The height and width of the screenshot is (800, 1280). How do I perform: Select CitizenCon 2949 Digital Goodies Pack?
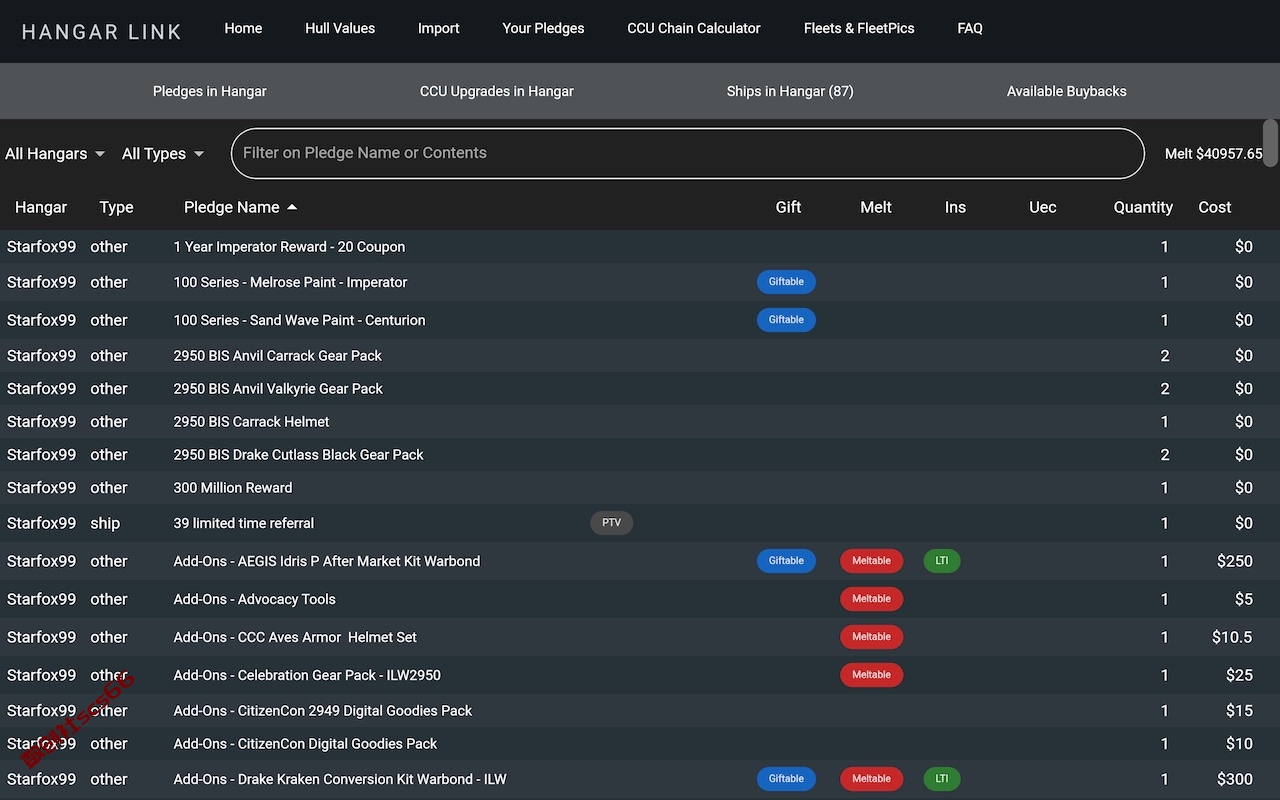[x=323, y=711]
